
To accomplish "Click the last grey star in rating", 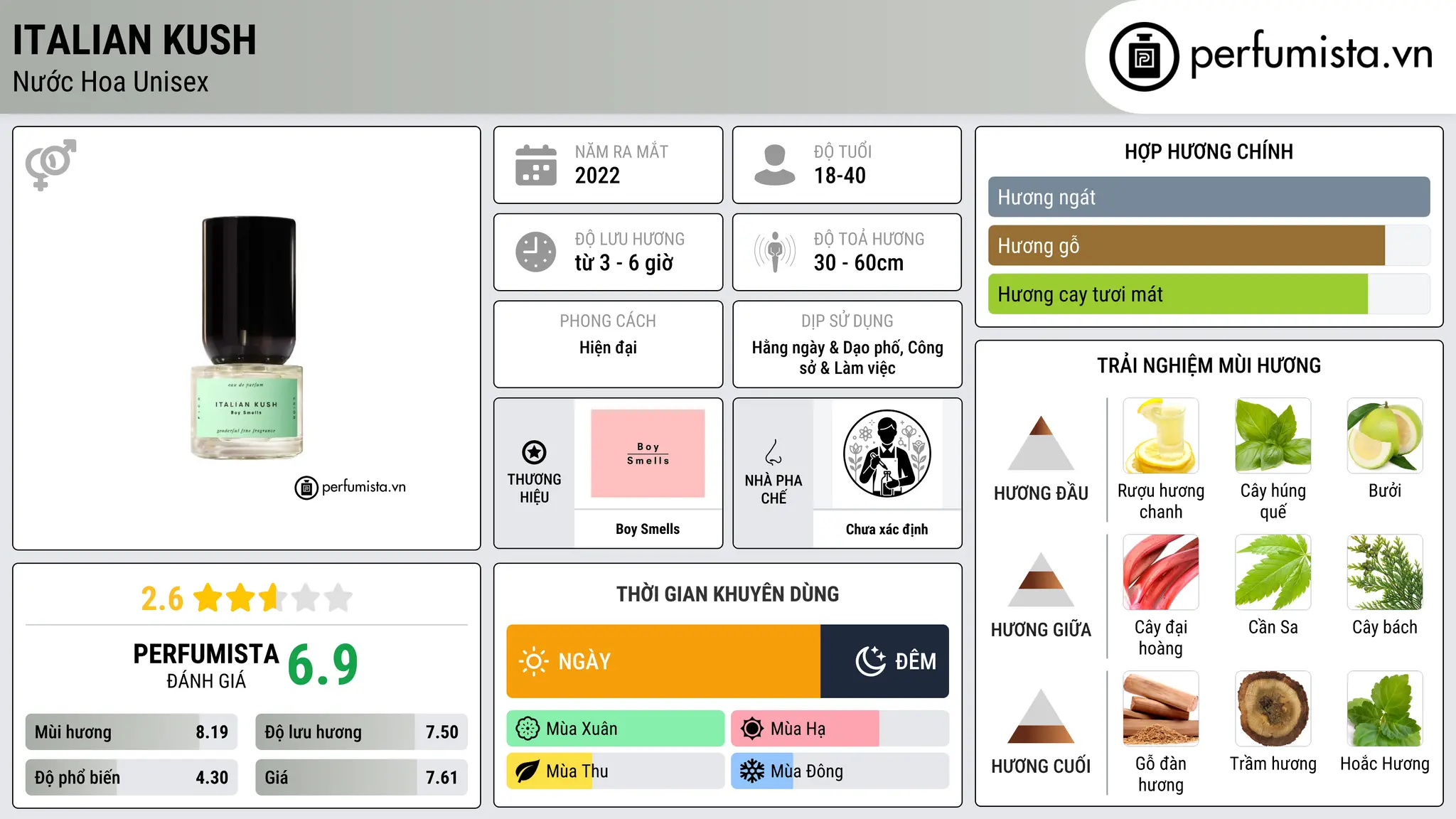I will click(x=338, y=598).
